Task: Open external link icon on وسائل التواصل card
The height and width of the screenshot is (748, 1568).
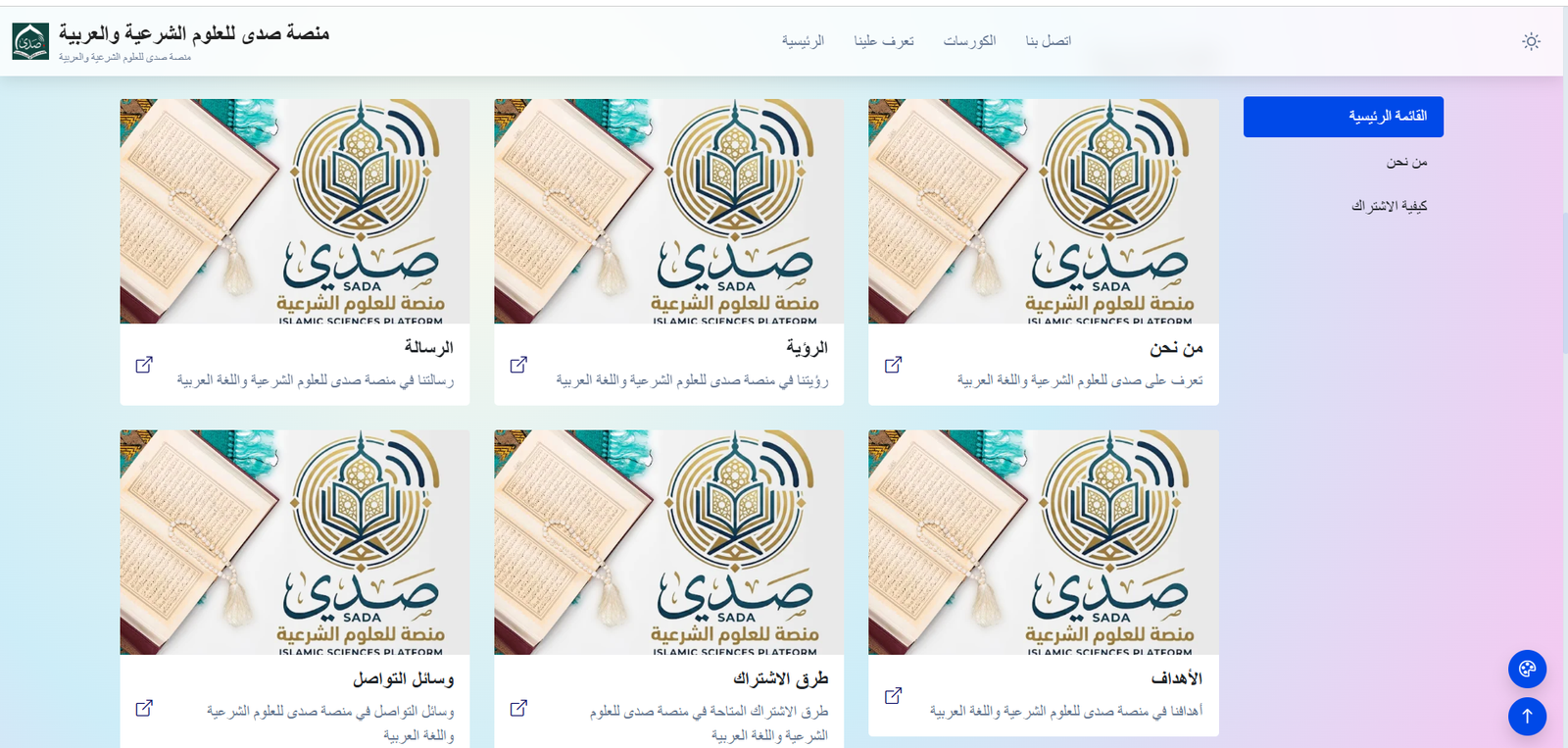Action: click(x=144, y=708)
